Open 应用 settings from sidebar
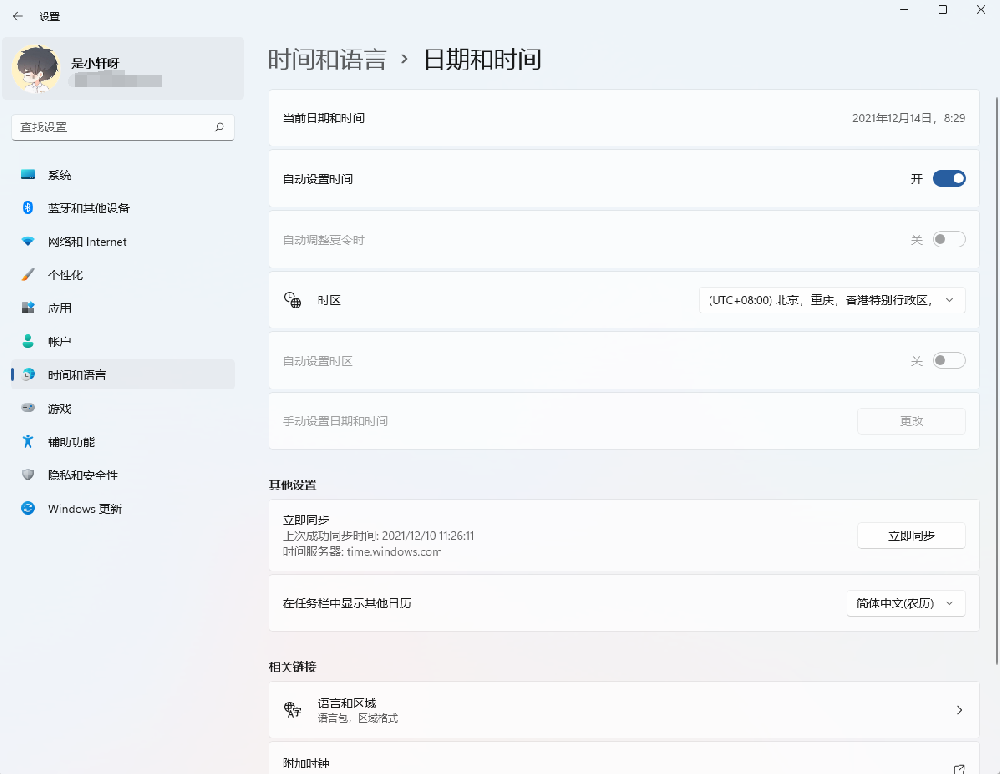The image size is (1000, 774). (x=58, y=307)
